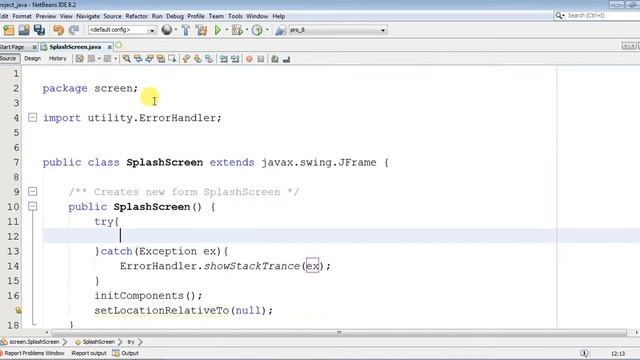Click the Build Project hammer icon
This screenshot has width=640, height=360.
coord(186,30)
